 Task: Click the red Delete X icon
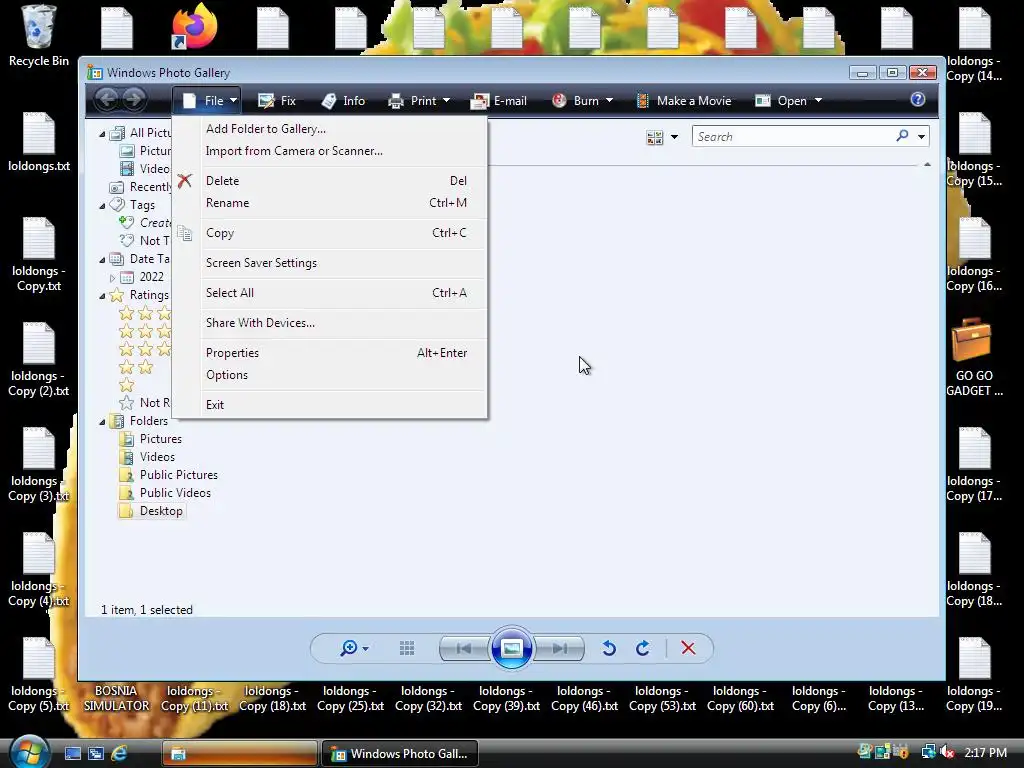(688, 648)
